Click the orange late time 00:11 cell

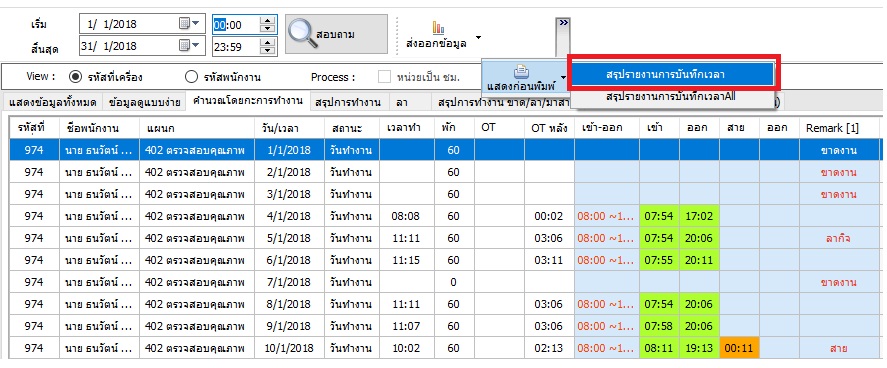coord(739,348)
